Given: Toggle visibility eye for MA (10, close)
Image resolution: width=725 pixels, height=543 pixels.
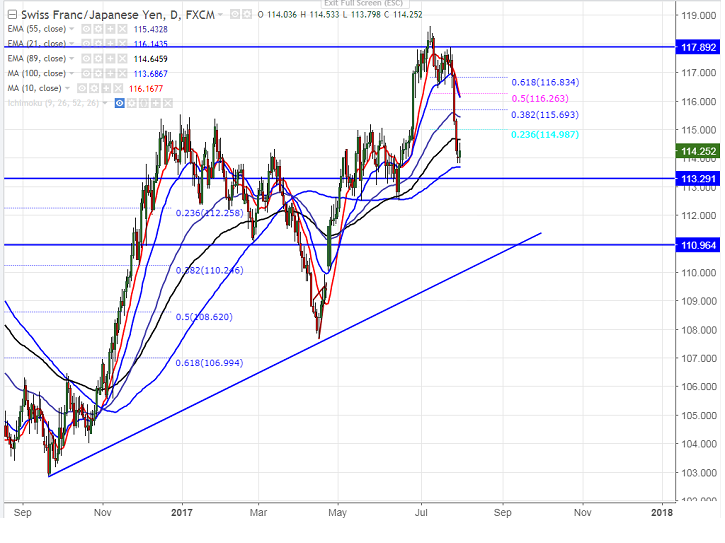Looking at the screenshot, I should [x=82, y=88].
